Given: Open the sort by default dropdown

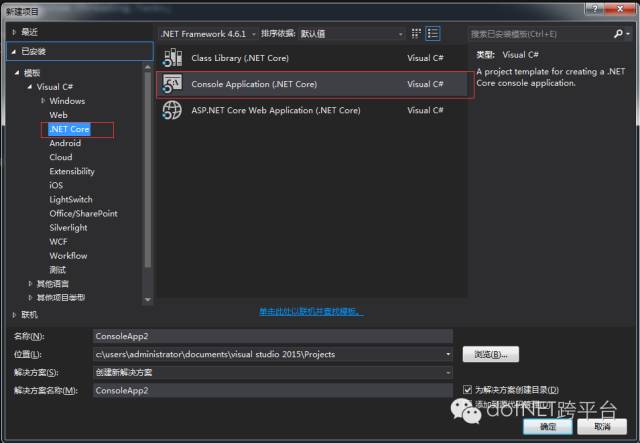Looking at the screenshot, I should 352,34.
